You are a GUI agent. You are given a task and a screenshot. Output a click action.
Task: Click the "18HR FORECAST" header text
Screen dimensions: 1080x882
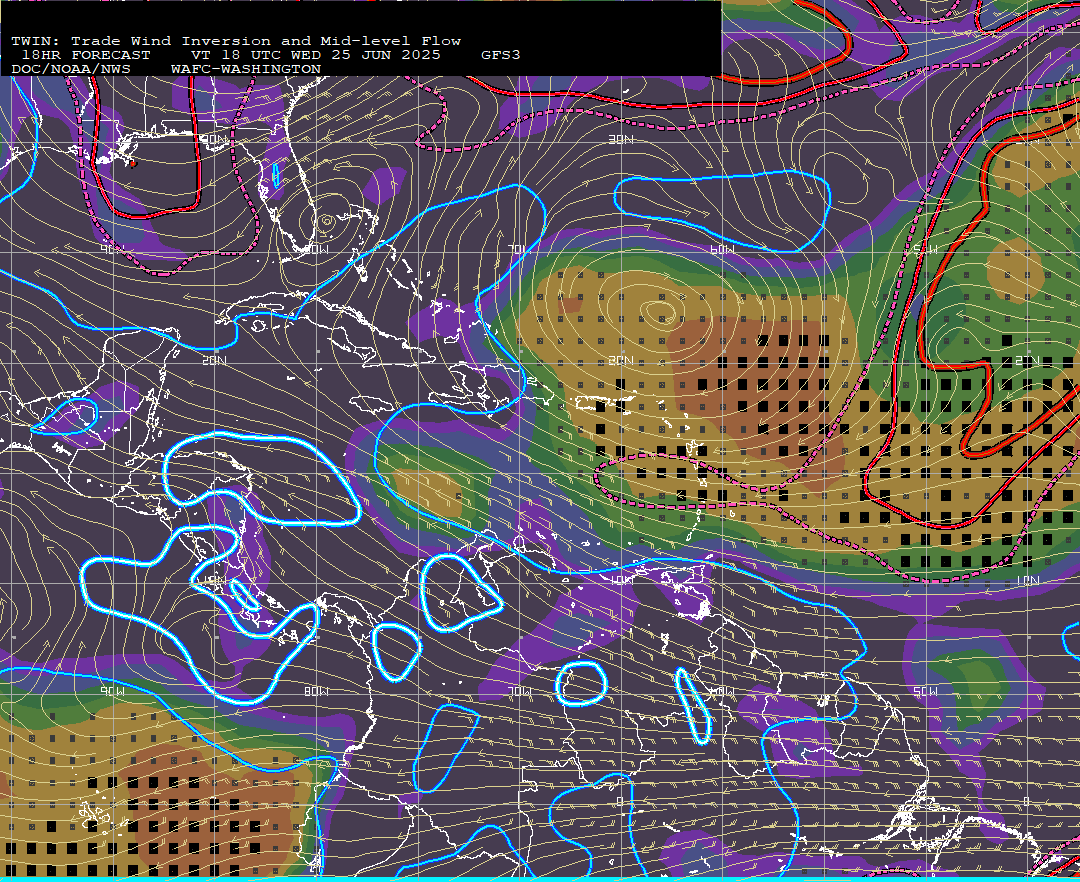pos(85,55)
